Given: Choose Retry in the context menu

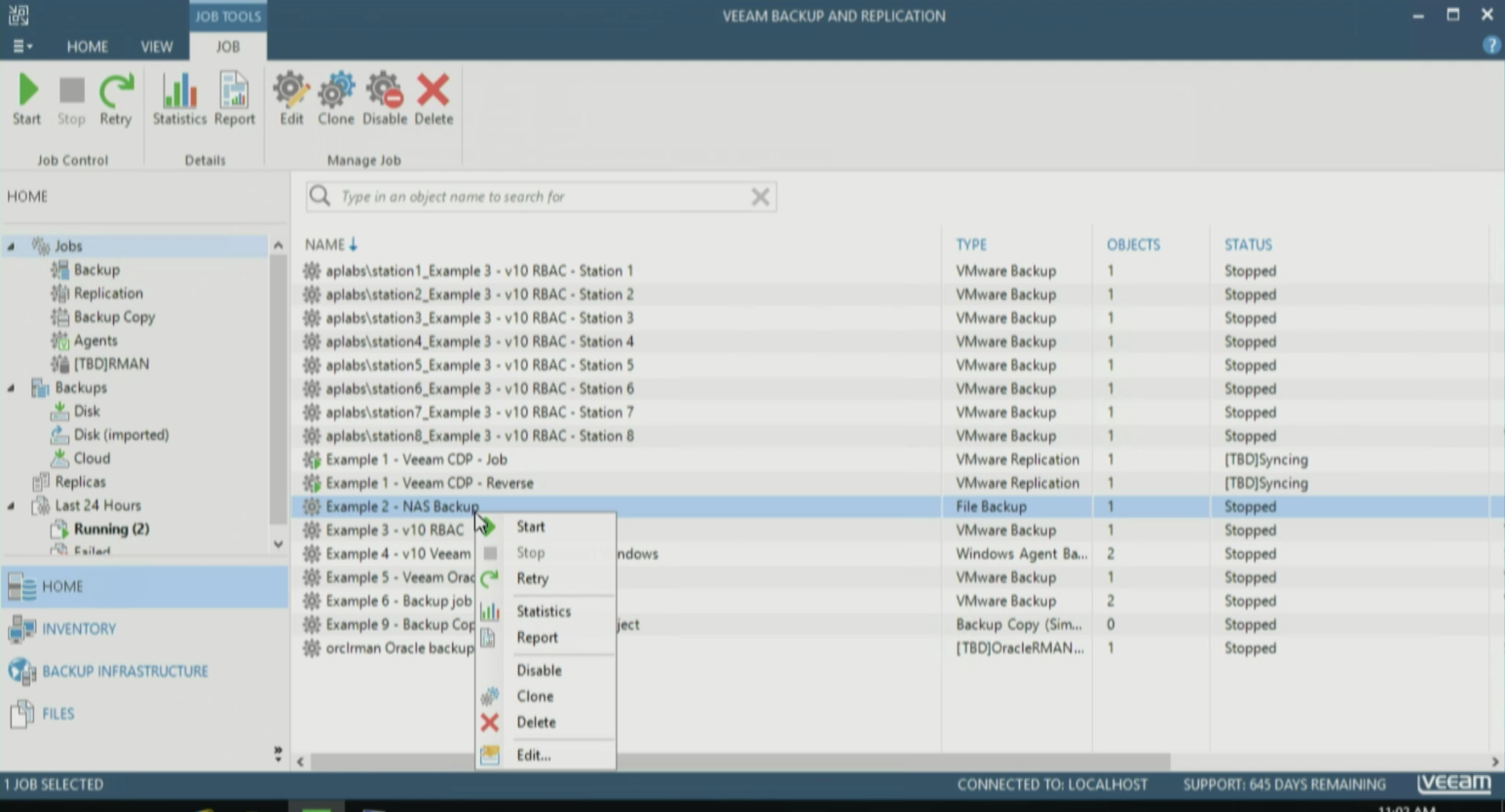Looking at the screenshot, I should tap(546, 578).
